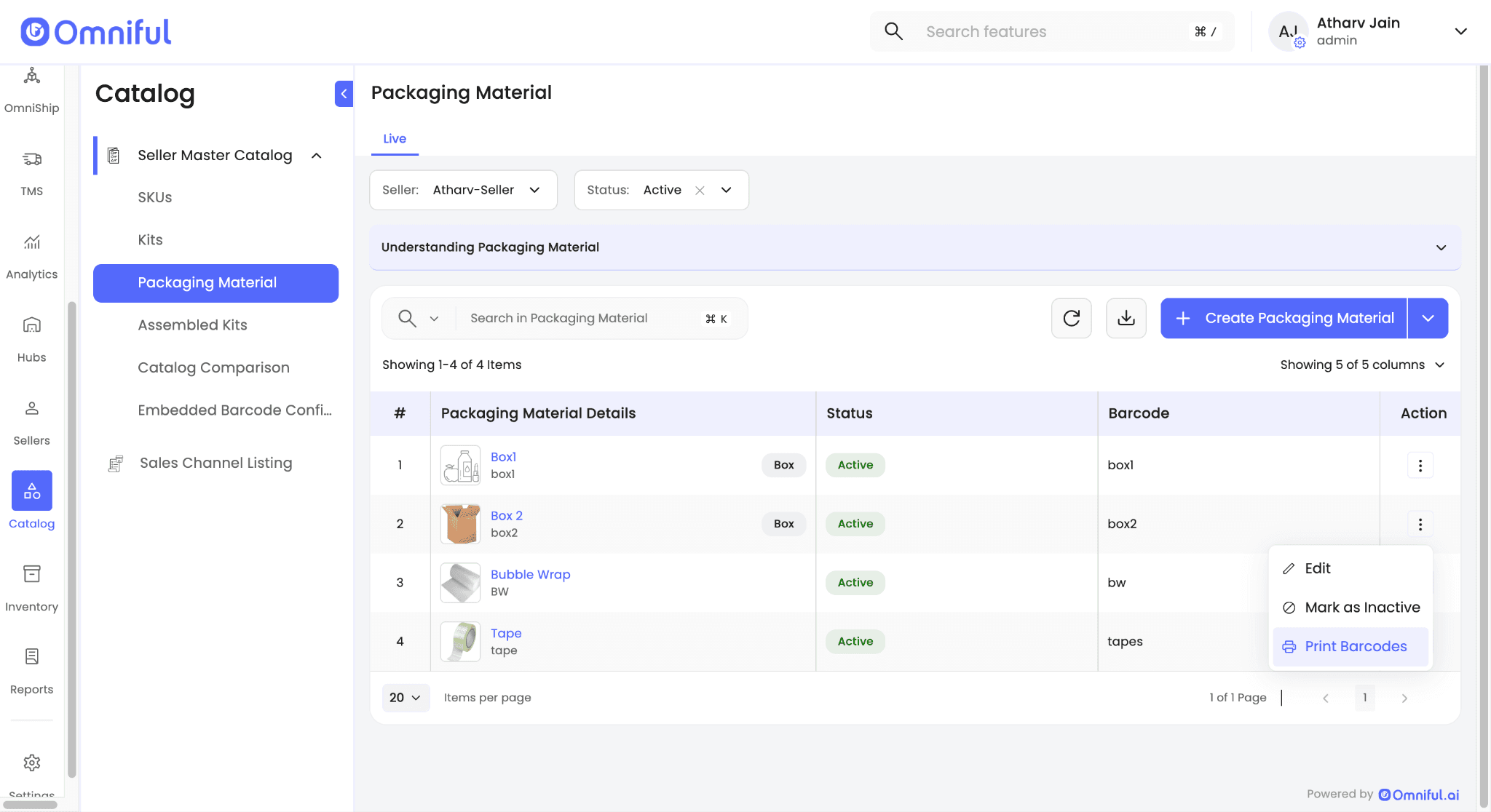Clear the Active status filter
Viewport: 1491px width, 812px height.
(700, 190)
